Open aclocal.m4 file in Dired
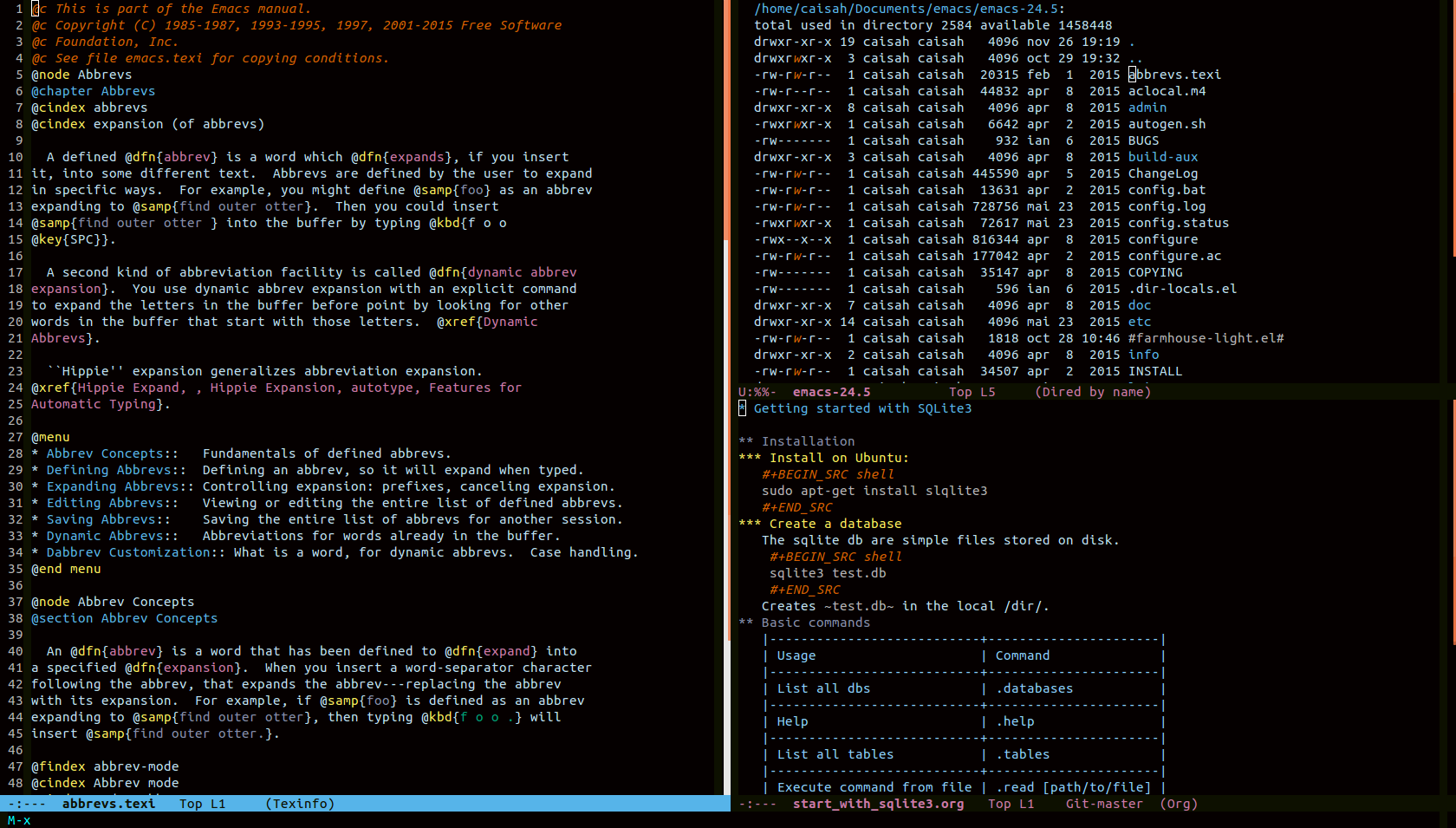 tap(1167, 91)
